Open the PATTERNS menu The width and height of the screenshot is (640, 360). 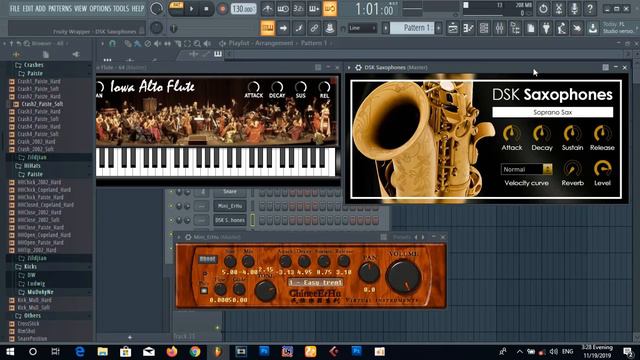coord(60,9)
